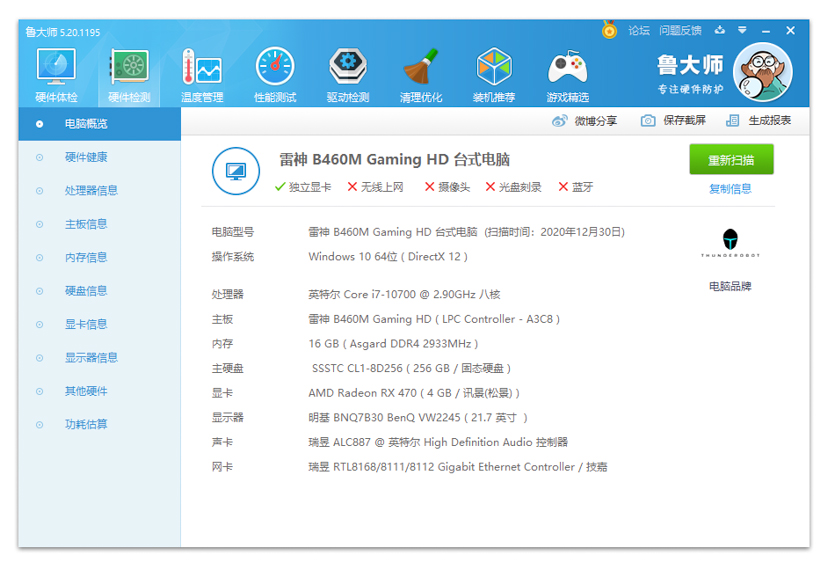
Task: Click the SSSTC CL1-8D256 disk value
Action: point(411,368)
